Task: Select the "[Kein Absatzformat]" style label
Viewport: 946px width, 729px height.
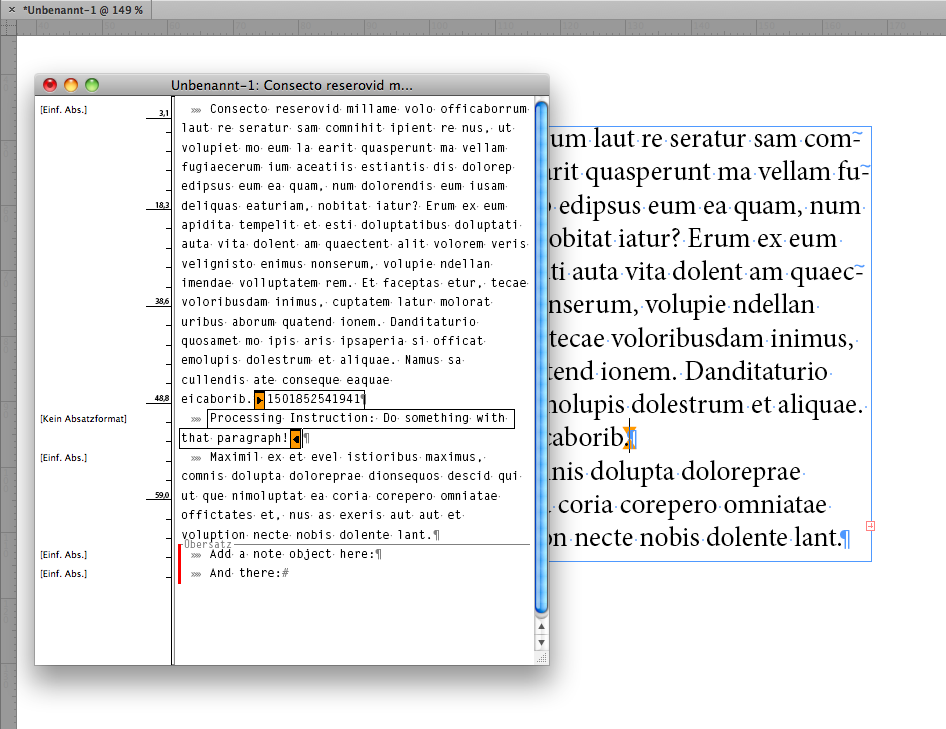Action: coord(82,418)
